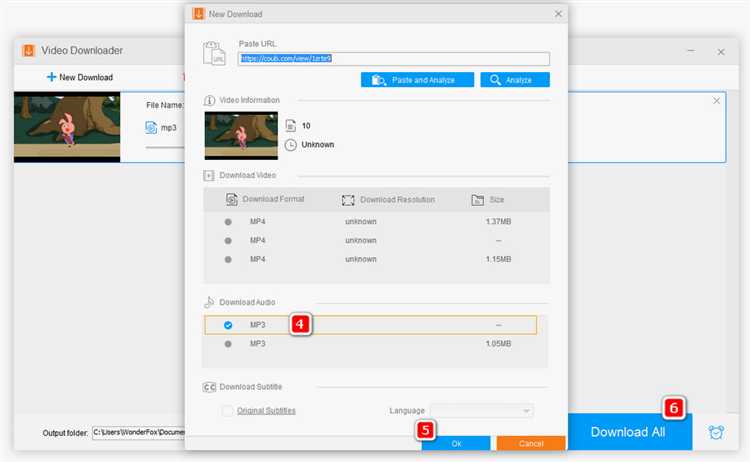750x462 pixels.
Task: Click the URL document icon beside Paste URL
Action: point(214,53)
